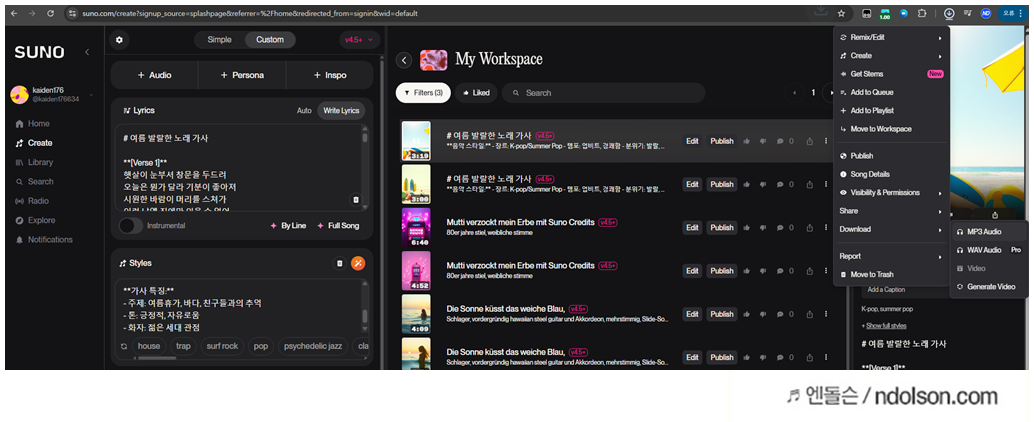Delete lyrics with the trash icon in Lyrics box
The height and width of the screenshot is (422, 1034).
click(355, 200)
